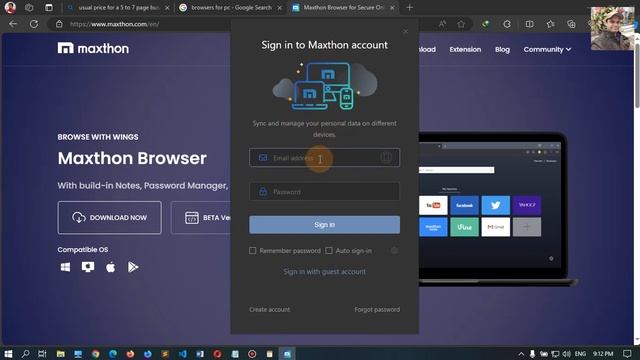Click Sign in with guest account link
The image size is (640, 360).
click(324, 272)
